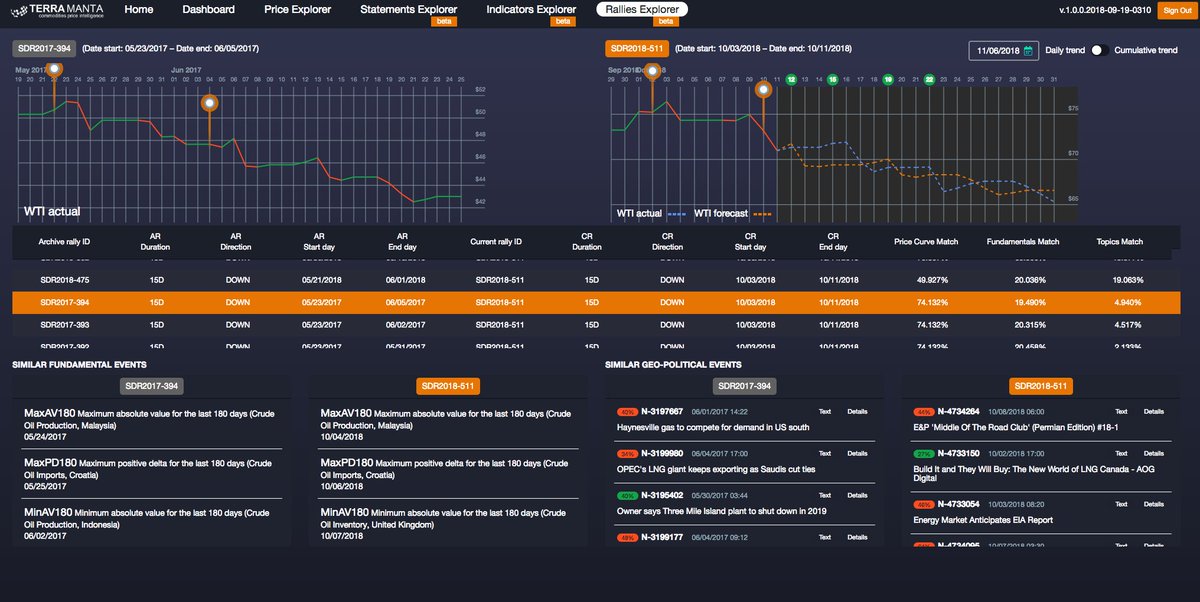Sort by Price Curve Match column
The image size is (1200, 602).
click(x=926, y=242)
